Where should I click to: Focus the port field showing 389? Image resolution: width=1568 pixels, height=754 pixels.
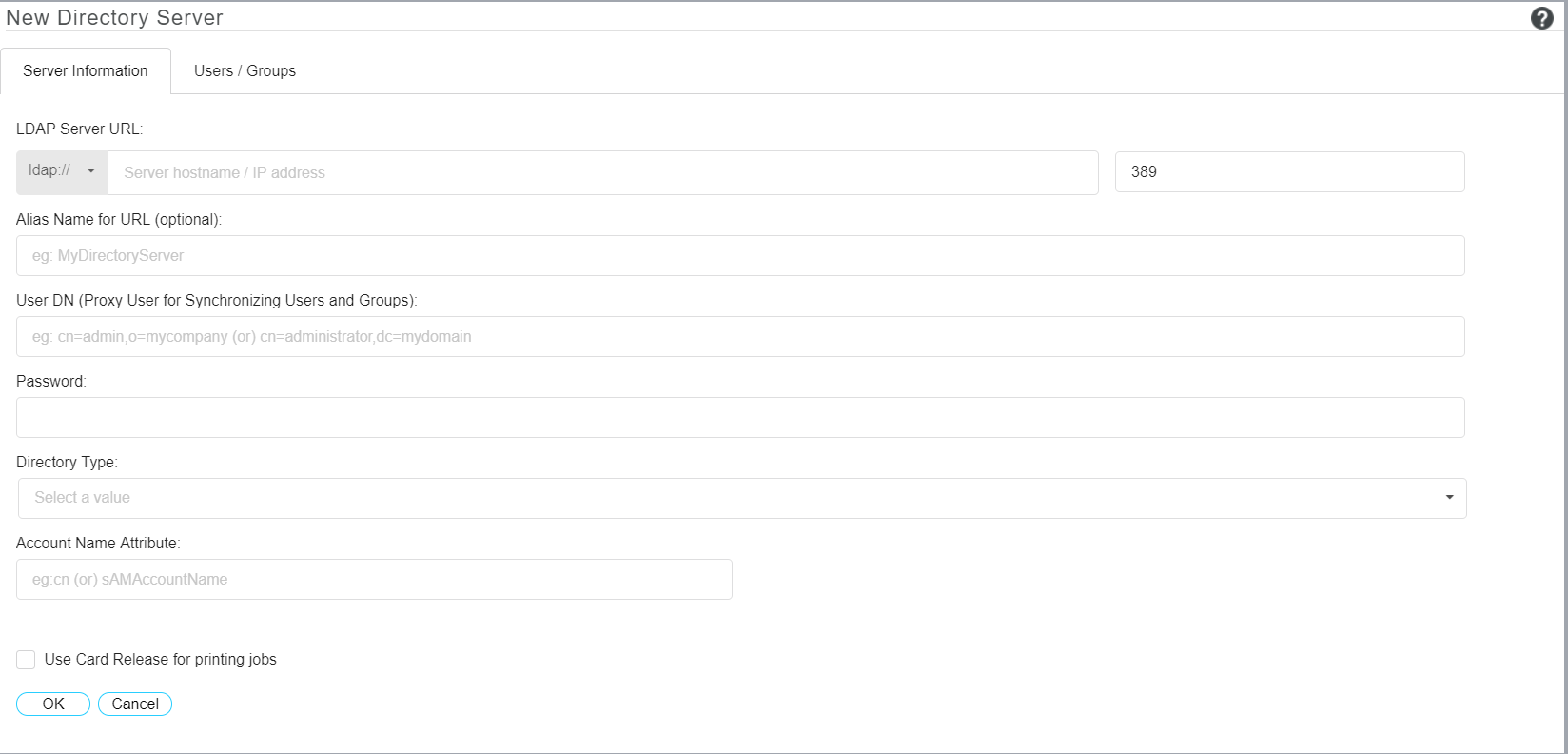coord(1289,172)
